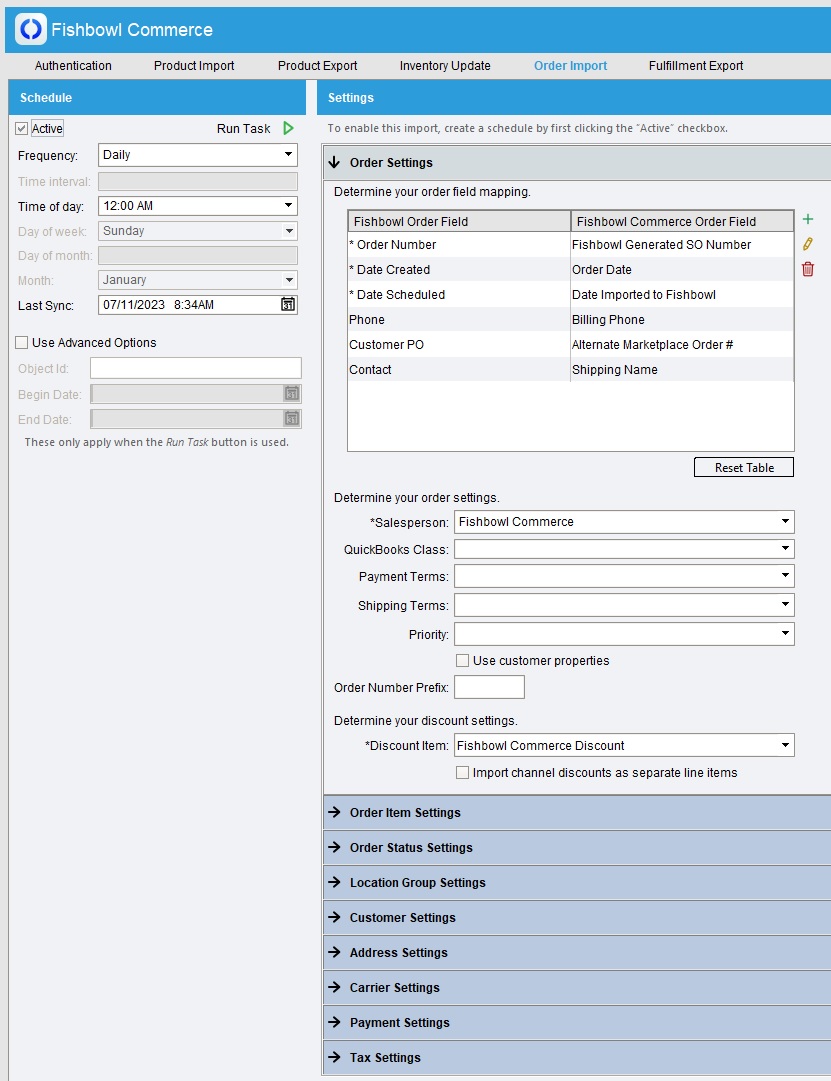The width and height of the screenshot is (831, 1081).
Task: Collapse the Order Settings section
Action: pyautogui.click(x=391, y=163)
